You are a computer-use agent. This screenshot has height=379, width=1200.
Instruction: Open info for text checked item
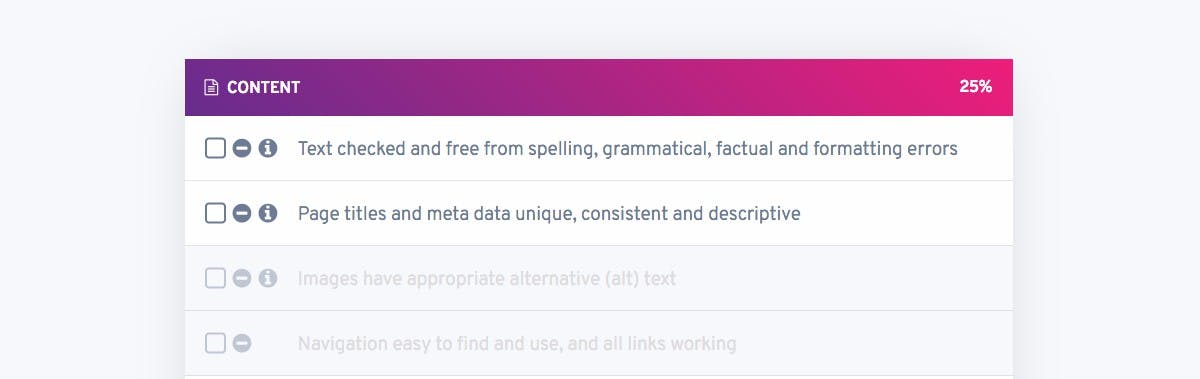[x=268, y=148]
